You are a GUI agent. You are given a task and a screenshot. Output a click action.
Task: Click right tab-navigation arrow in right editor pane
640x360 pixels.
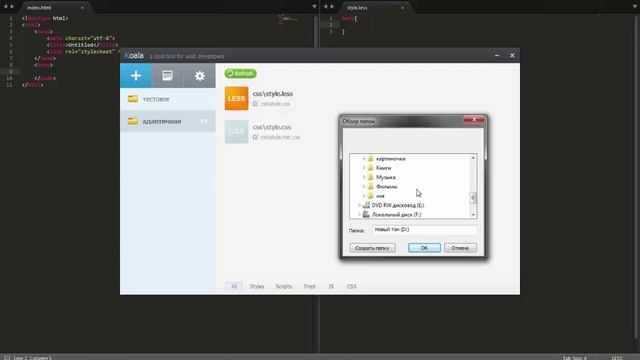(x=332, y=7)
